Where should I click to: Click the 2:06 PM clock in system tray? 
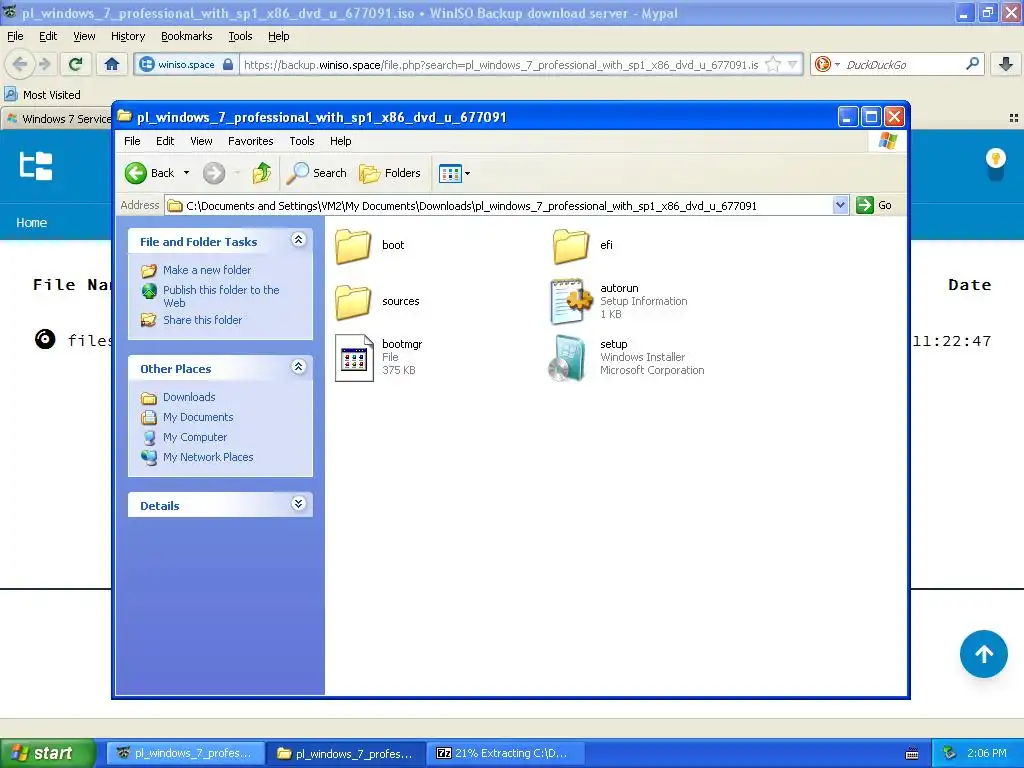986,753
